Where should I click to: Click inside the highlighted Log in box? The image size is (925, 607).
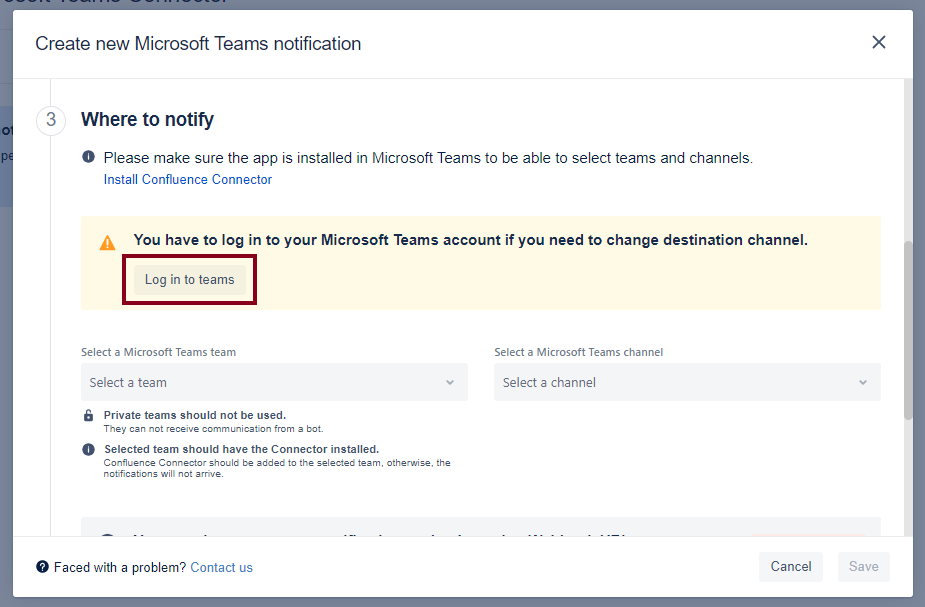pyautogui.click(x=188, y=280)
